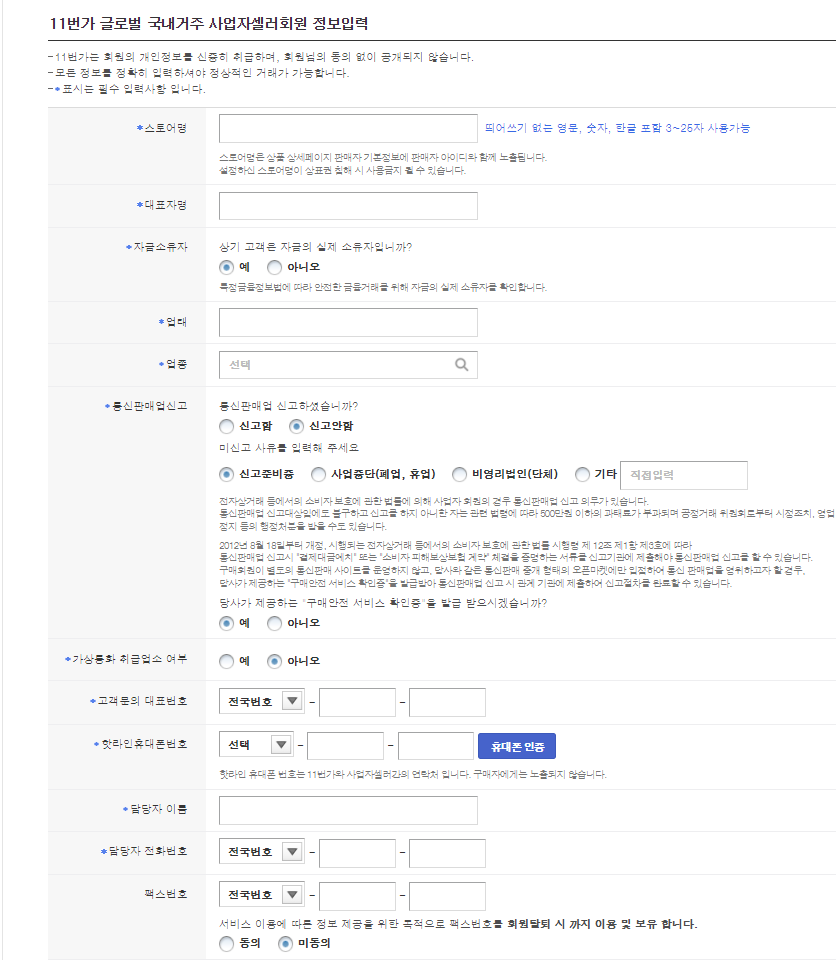Focus the 담당자 이름 input field
836x960 pixels.
[348, 811]
